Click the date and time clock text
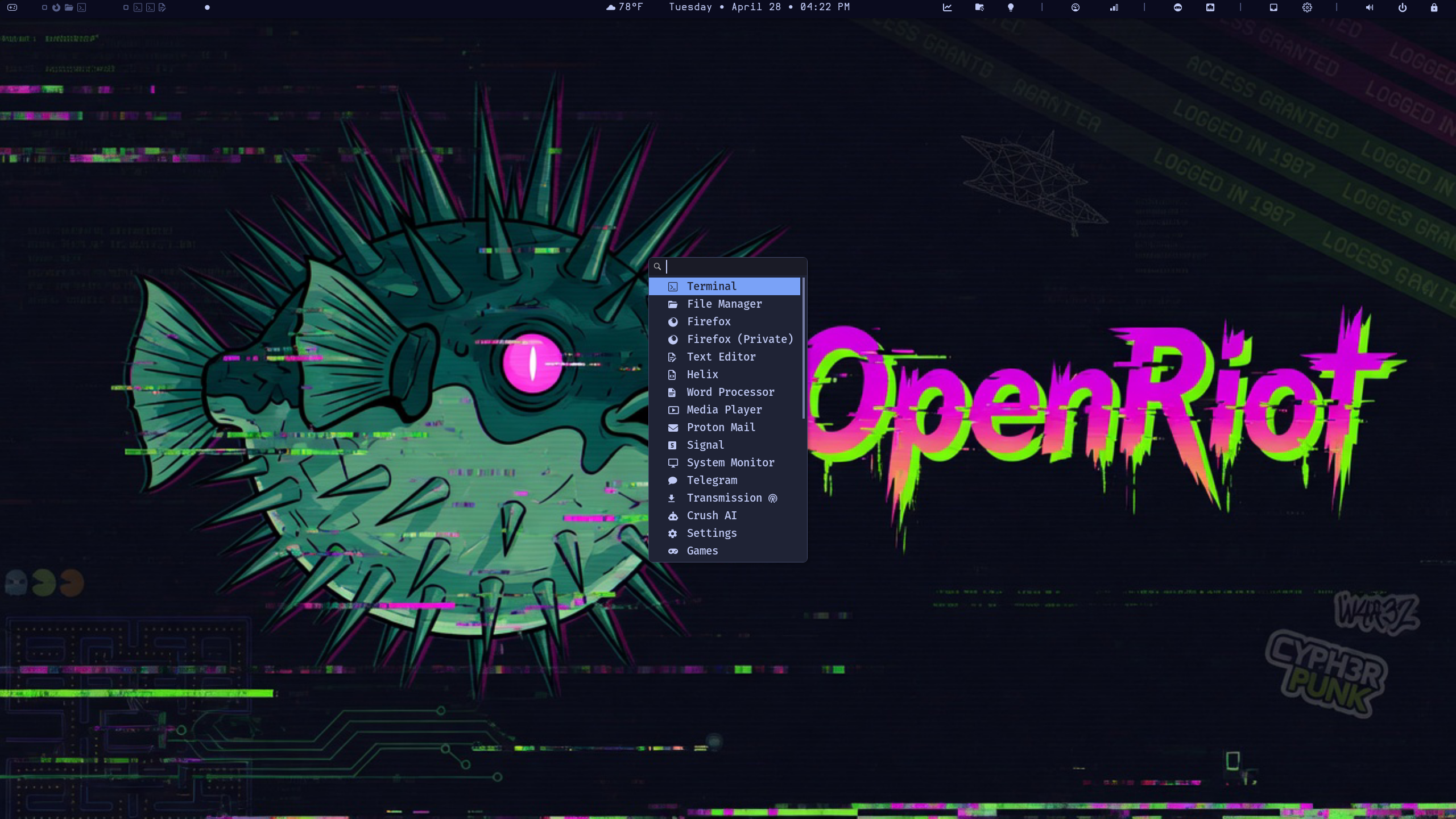 pos(759,7)
